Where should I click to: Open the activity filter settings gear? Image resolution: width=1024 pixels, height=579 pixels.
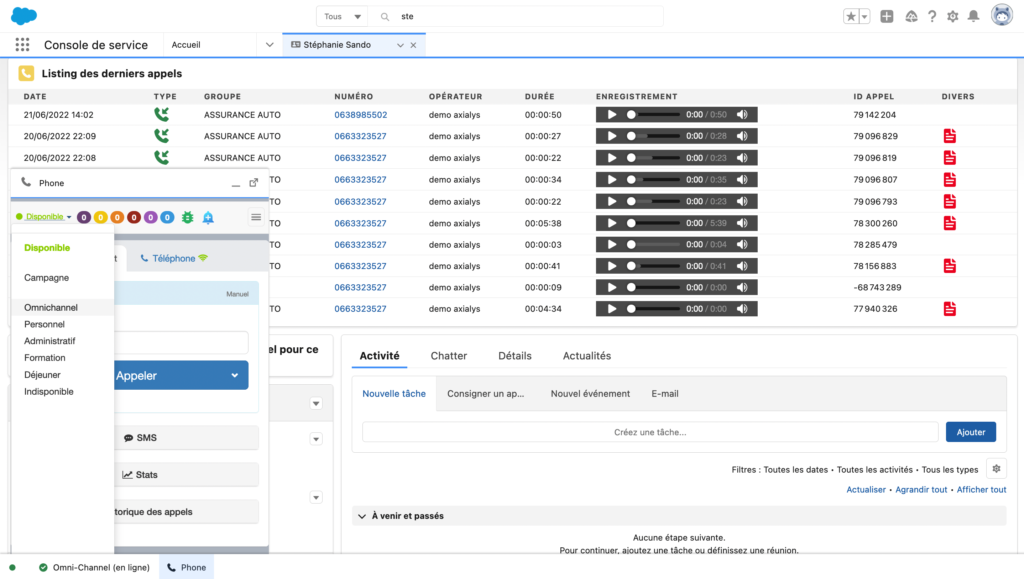click(996, 469)
